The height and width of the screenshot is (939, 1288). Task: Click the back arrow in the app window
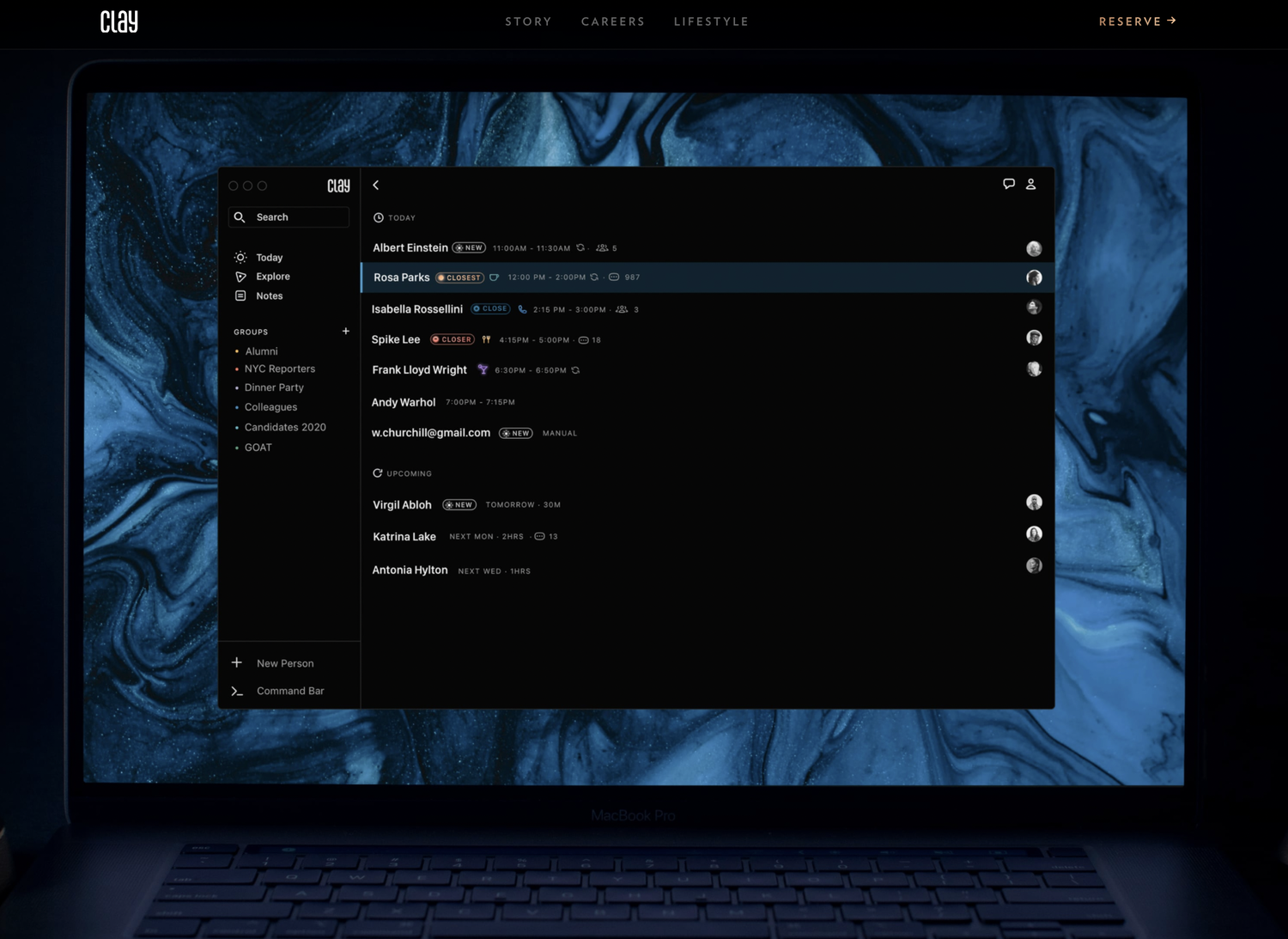tap(375, 185)
